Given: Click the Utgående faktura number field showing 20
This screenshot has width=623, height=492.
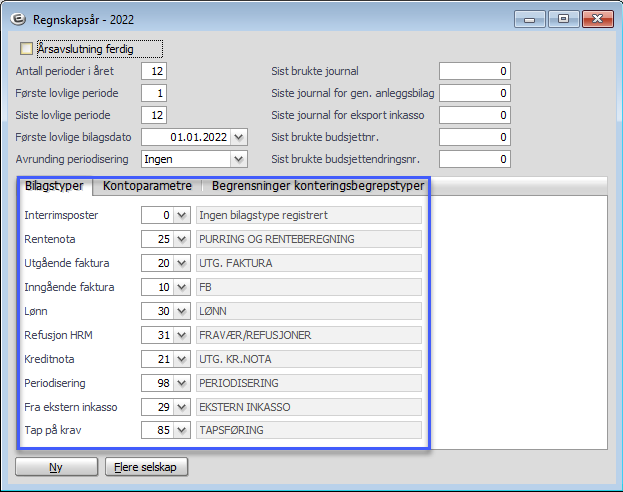Looking at the screenshot, I should [x=157, y=263].
